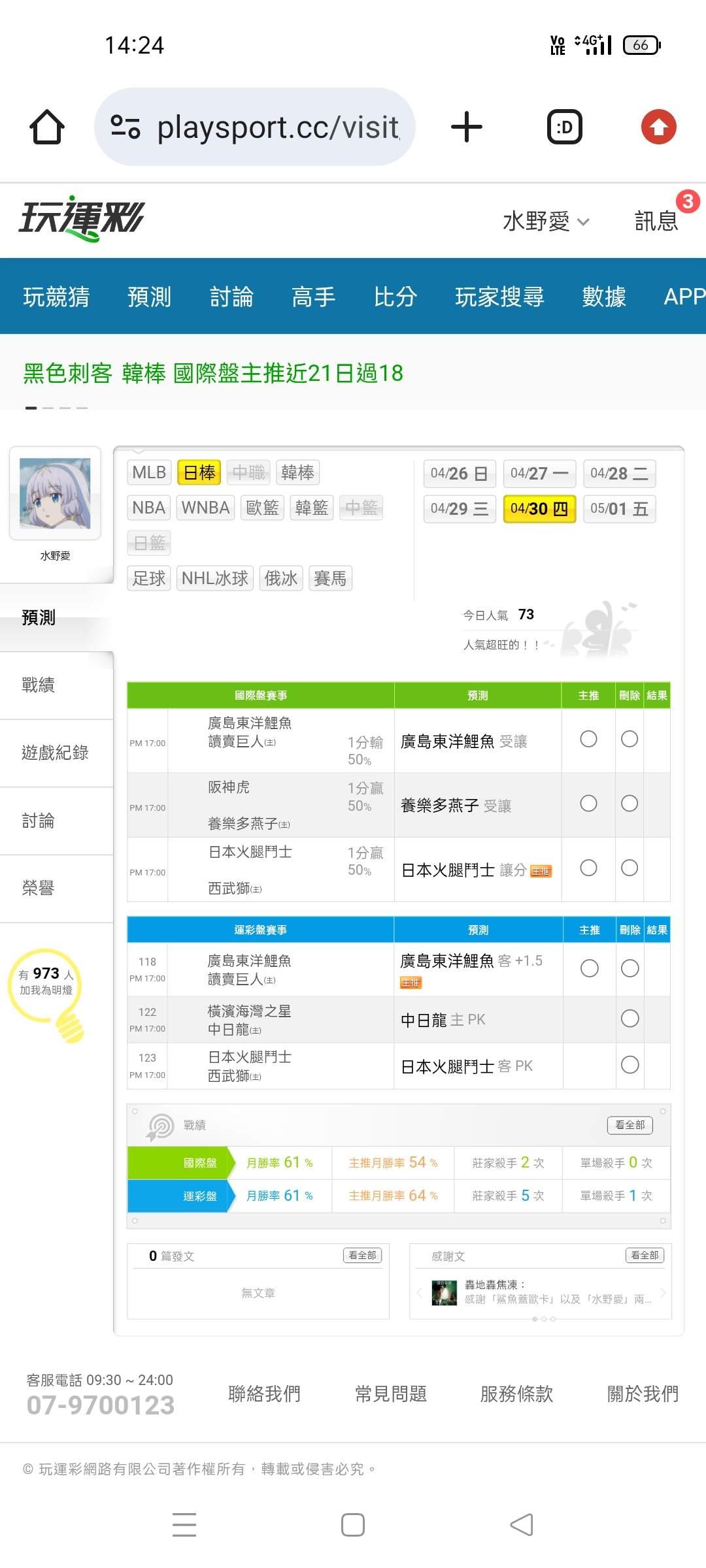Select WNBA league filter
Viewport: 706px width, 1568px height.
tap(205, 508)
